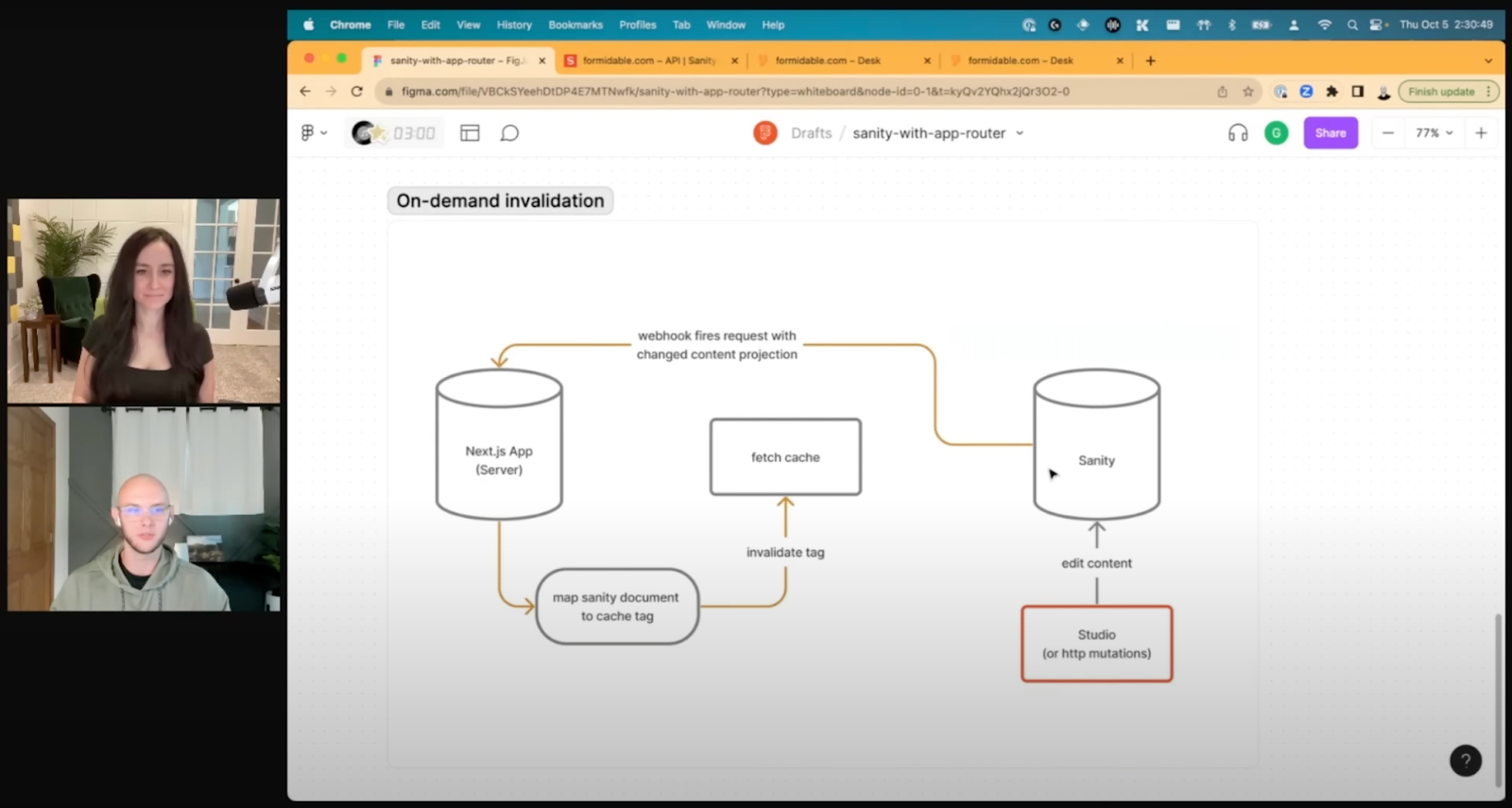
Task: Click the Finish update button
Action: tap(1441, 92)
